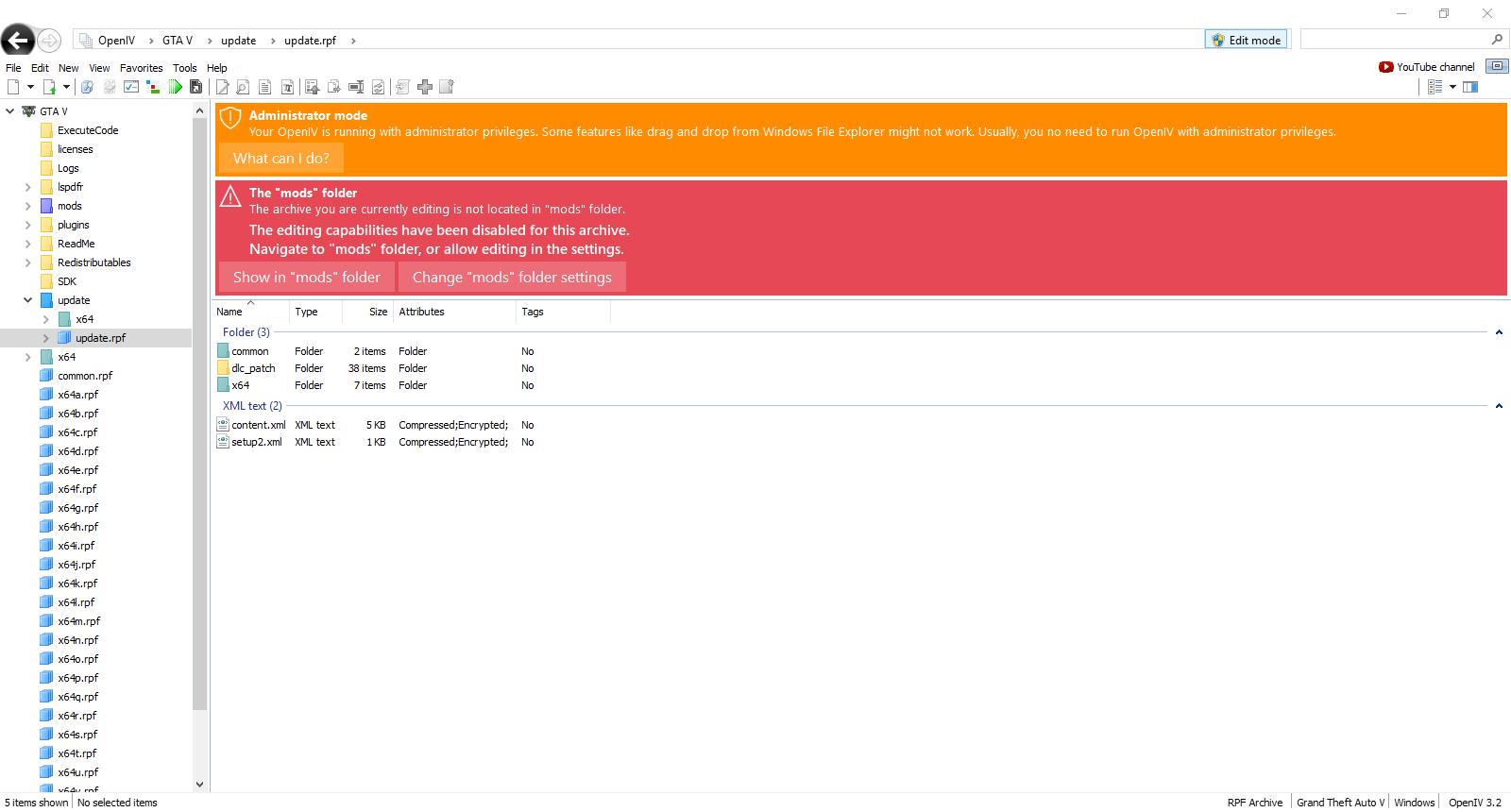Open the import-file icon dropdown arrow
Screen dimensions: 1511x812
pyautogui.click(x=66, y=87)
